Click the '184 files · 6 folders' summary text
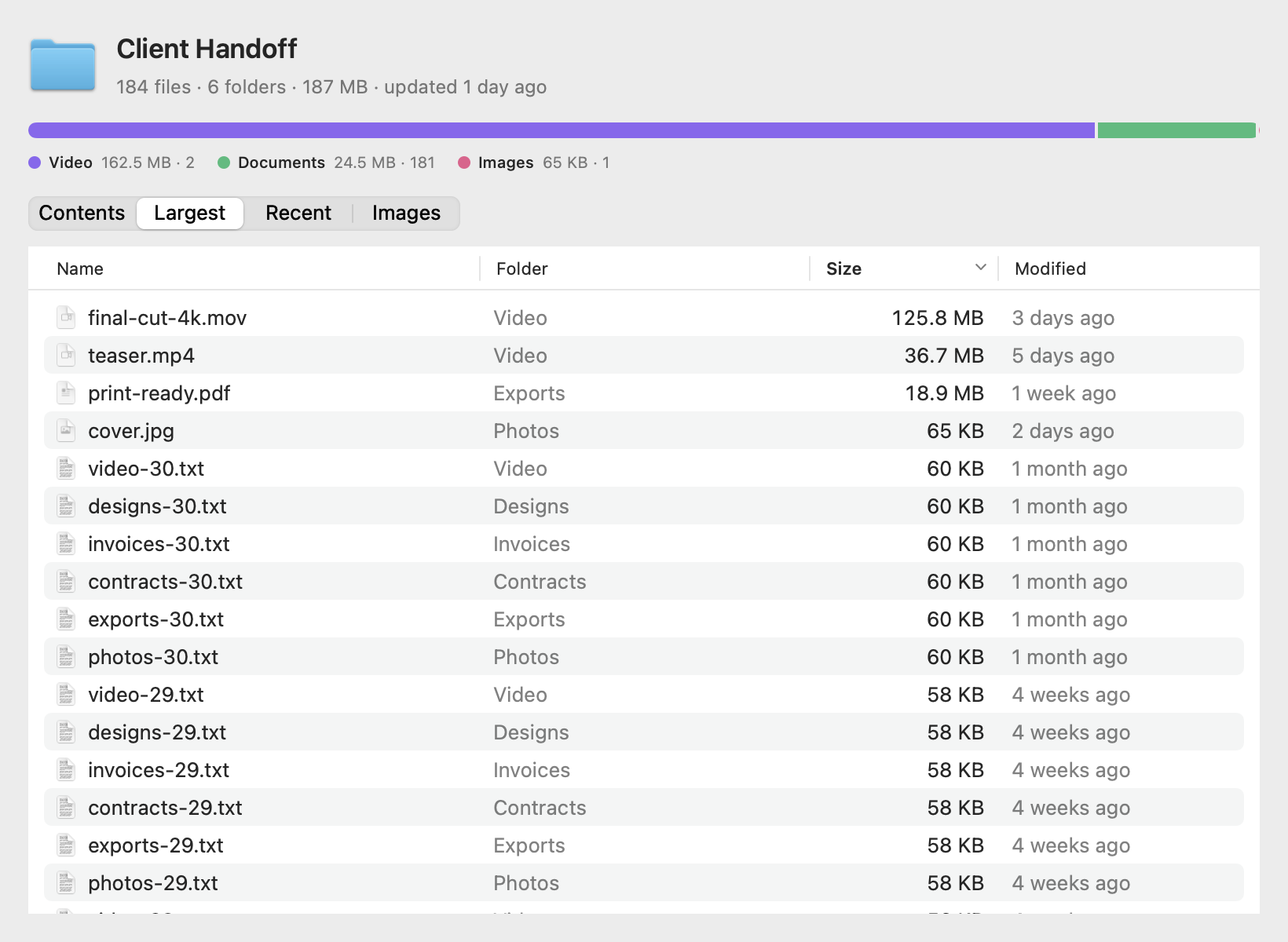The width and height of the screenshot is (1288, 942). click(x=201, y=87)
